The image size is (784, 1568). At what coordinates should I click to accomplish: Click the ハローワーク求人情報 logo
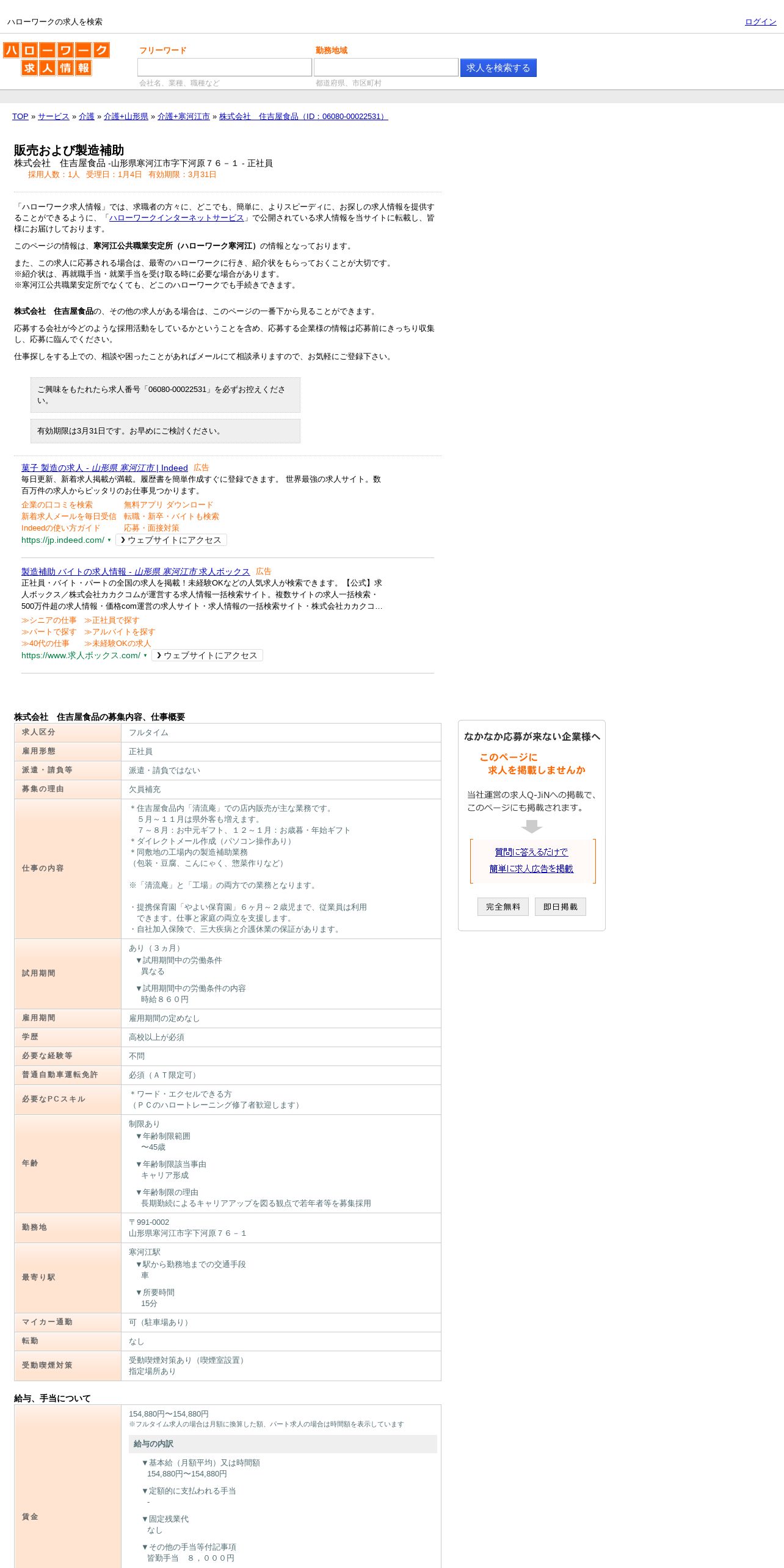click(57, 59)
